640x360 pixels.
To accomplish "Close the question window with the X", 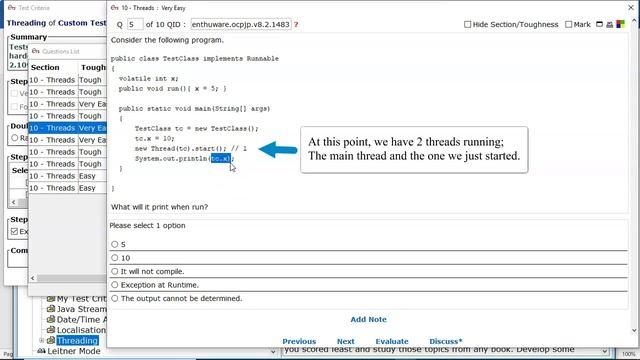I will [631, 8].
